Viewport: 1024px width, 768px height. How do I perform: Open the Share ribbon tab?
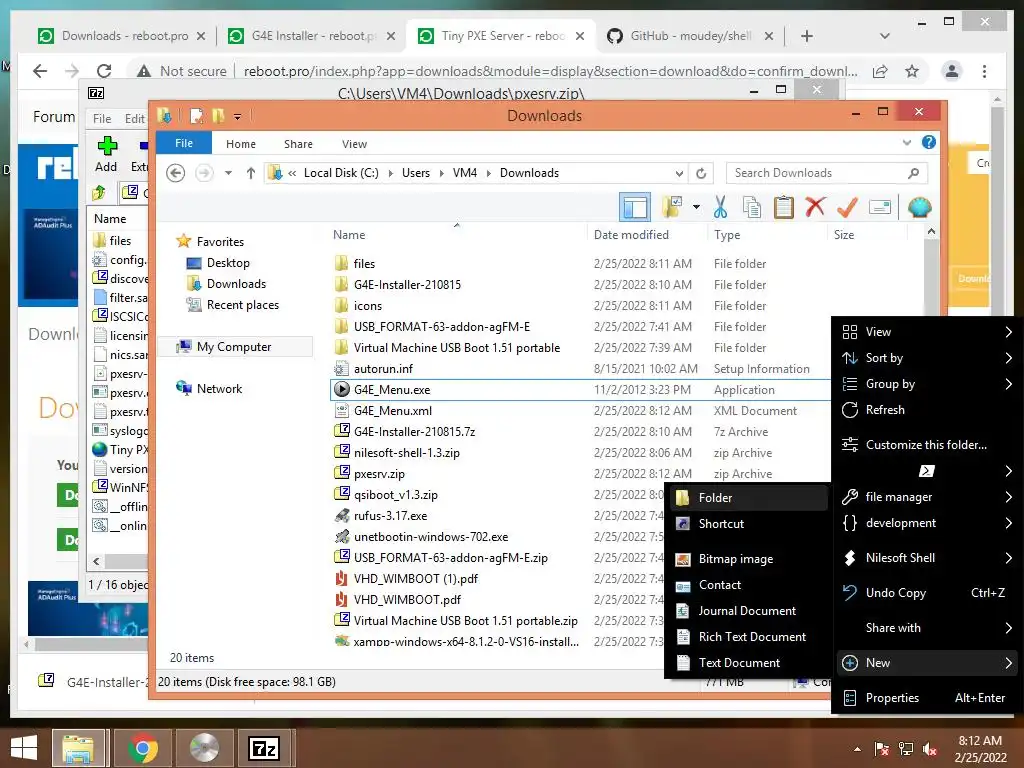tap(298, 144)
